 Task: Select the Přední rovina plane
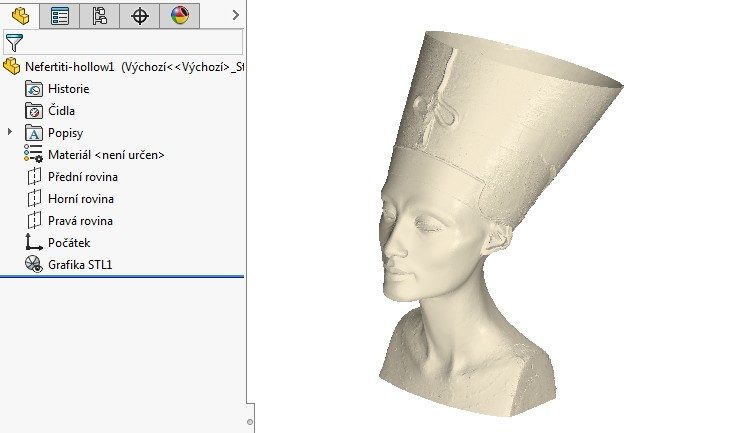coord(83,177)
